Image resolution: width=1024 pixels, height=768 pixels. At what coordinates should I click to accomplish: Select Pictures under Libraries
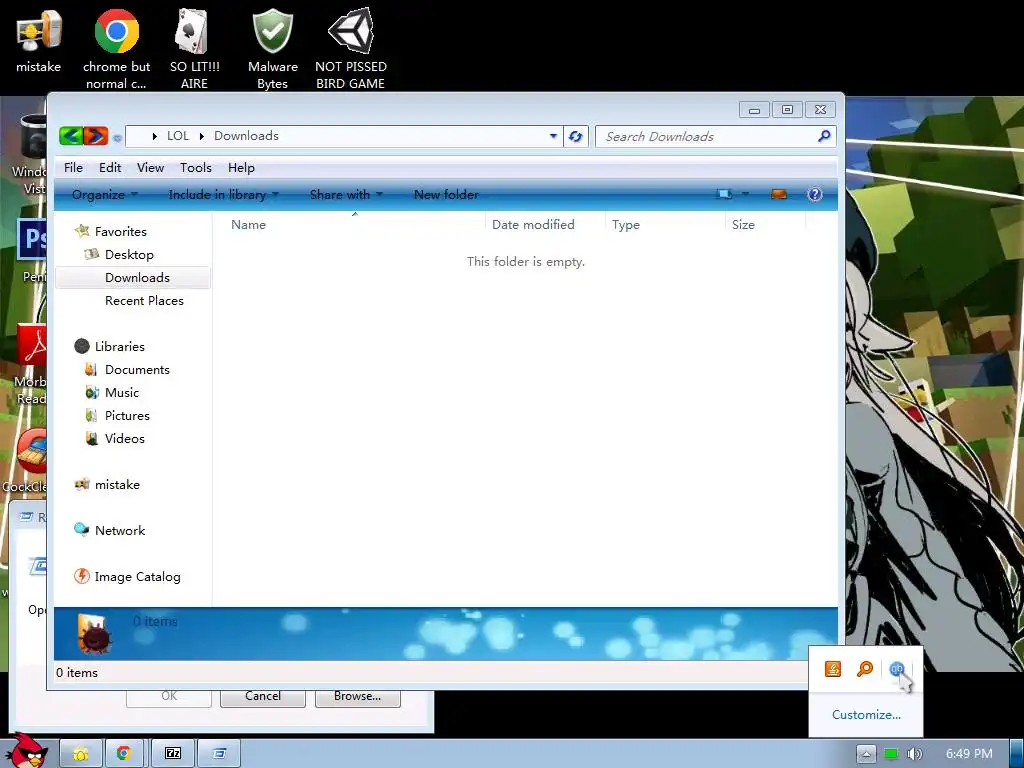(x=127, y=415)
